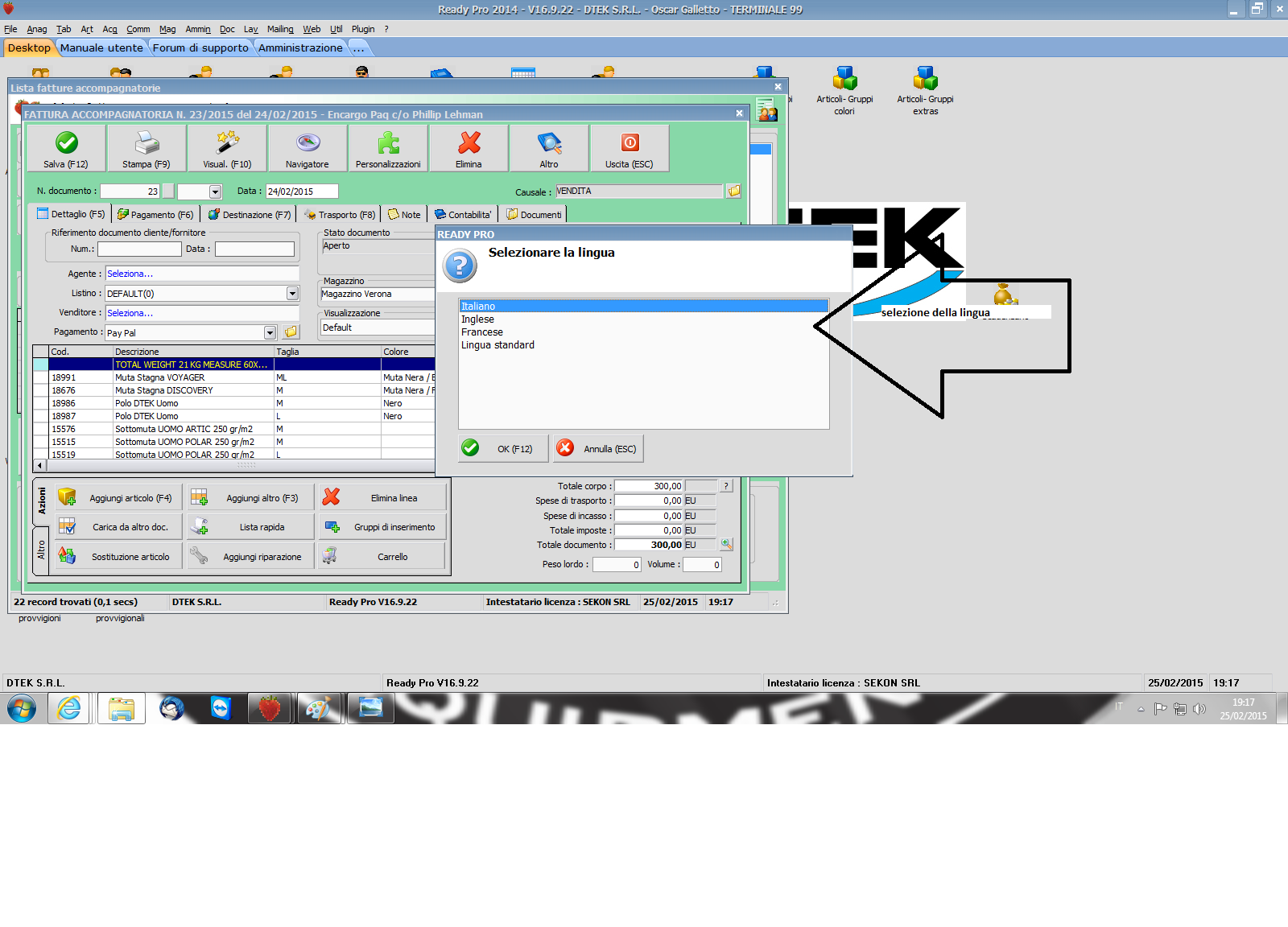Select the Azioni vertical tab

point(42,501)
